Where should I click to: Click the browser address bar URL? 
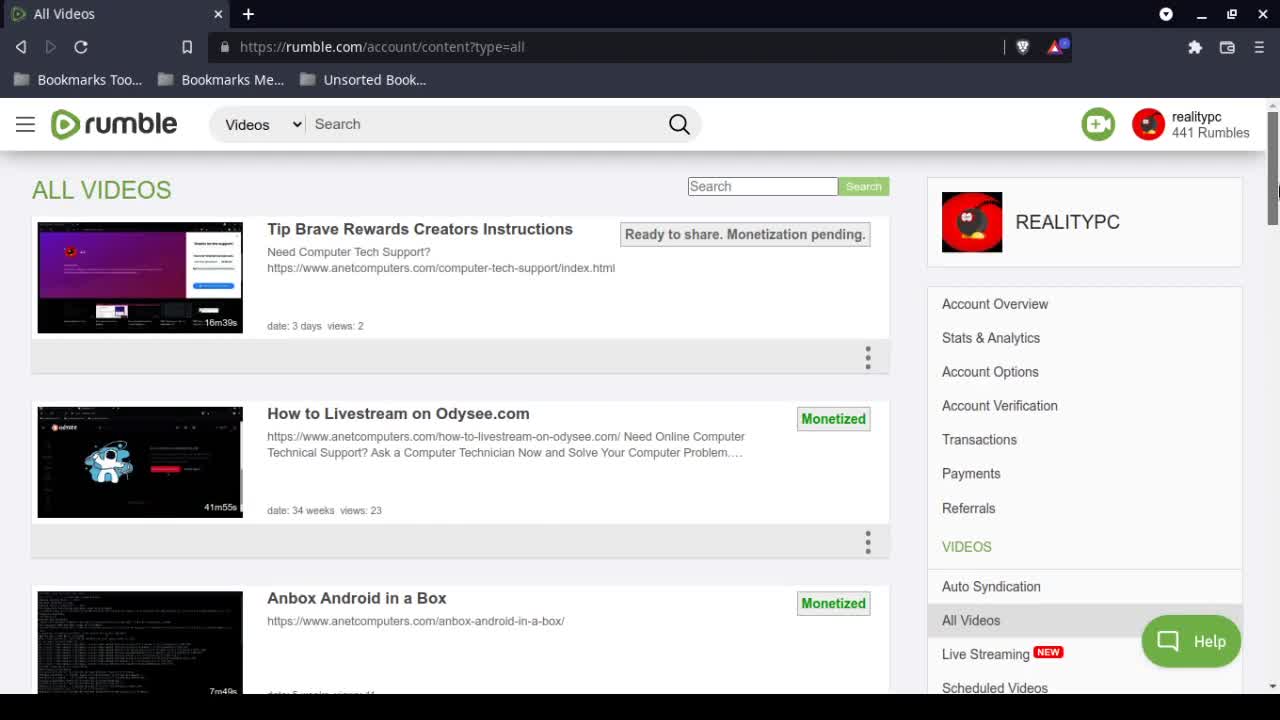[x=382, y=47]
